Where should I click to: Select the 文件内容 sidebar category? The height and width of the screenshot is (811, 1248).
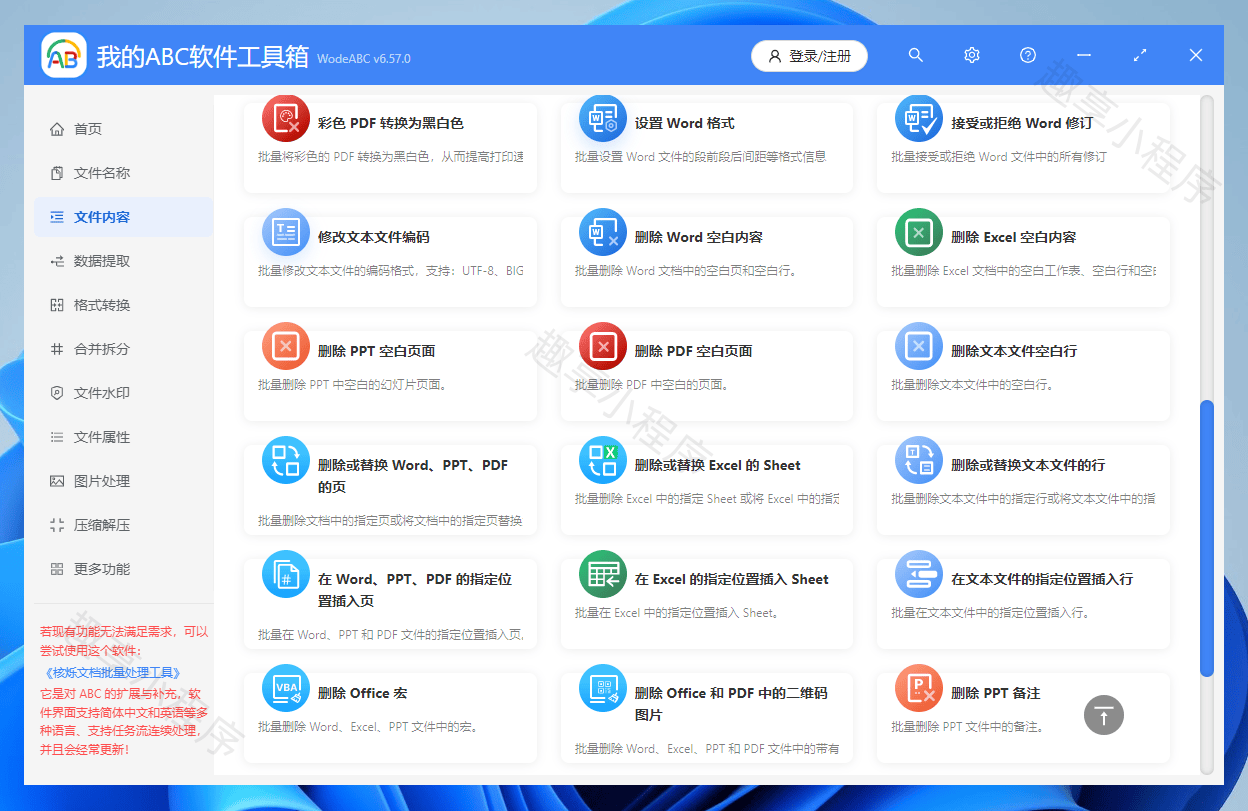tap(124, 217)
